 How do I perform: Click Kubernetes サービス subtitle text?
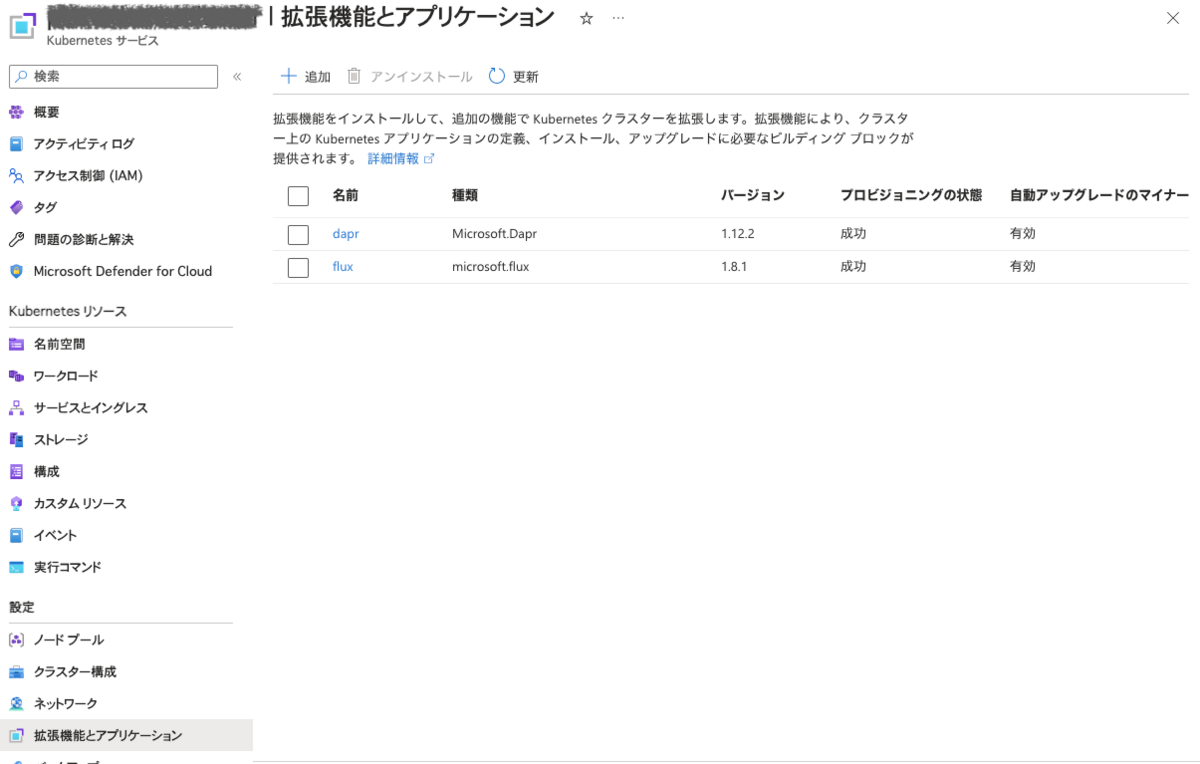103,41
